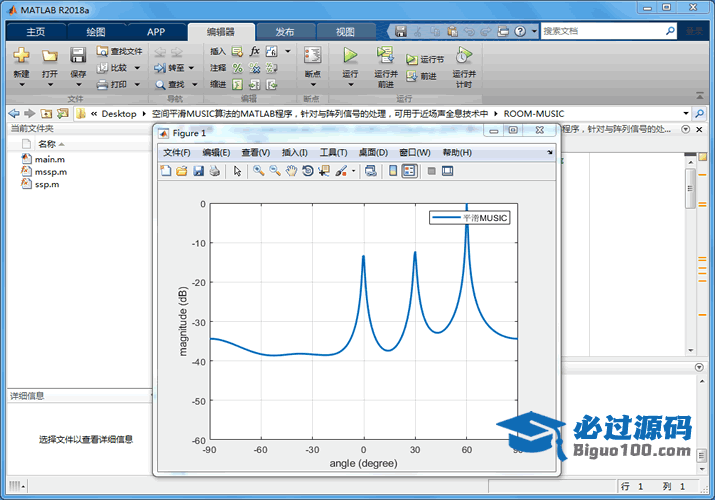Open 插入(I) menu in Figure 1

point(295,153)
